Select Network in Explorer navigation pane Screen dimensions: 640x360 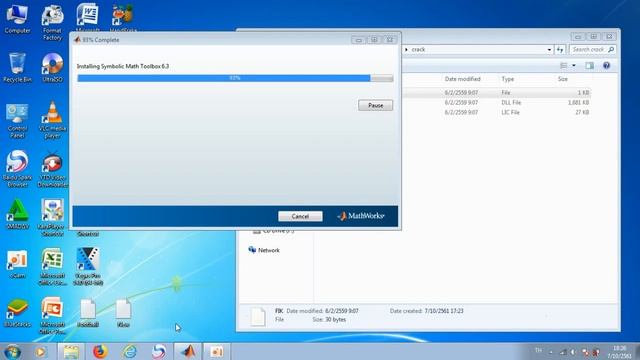tap(264, 250)
